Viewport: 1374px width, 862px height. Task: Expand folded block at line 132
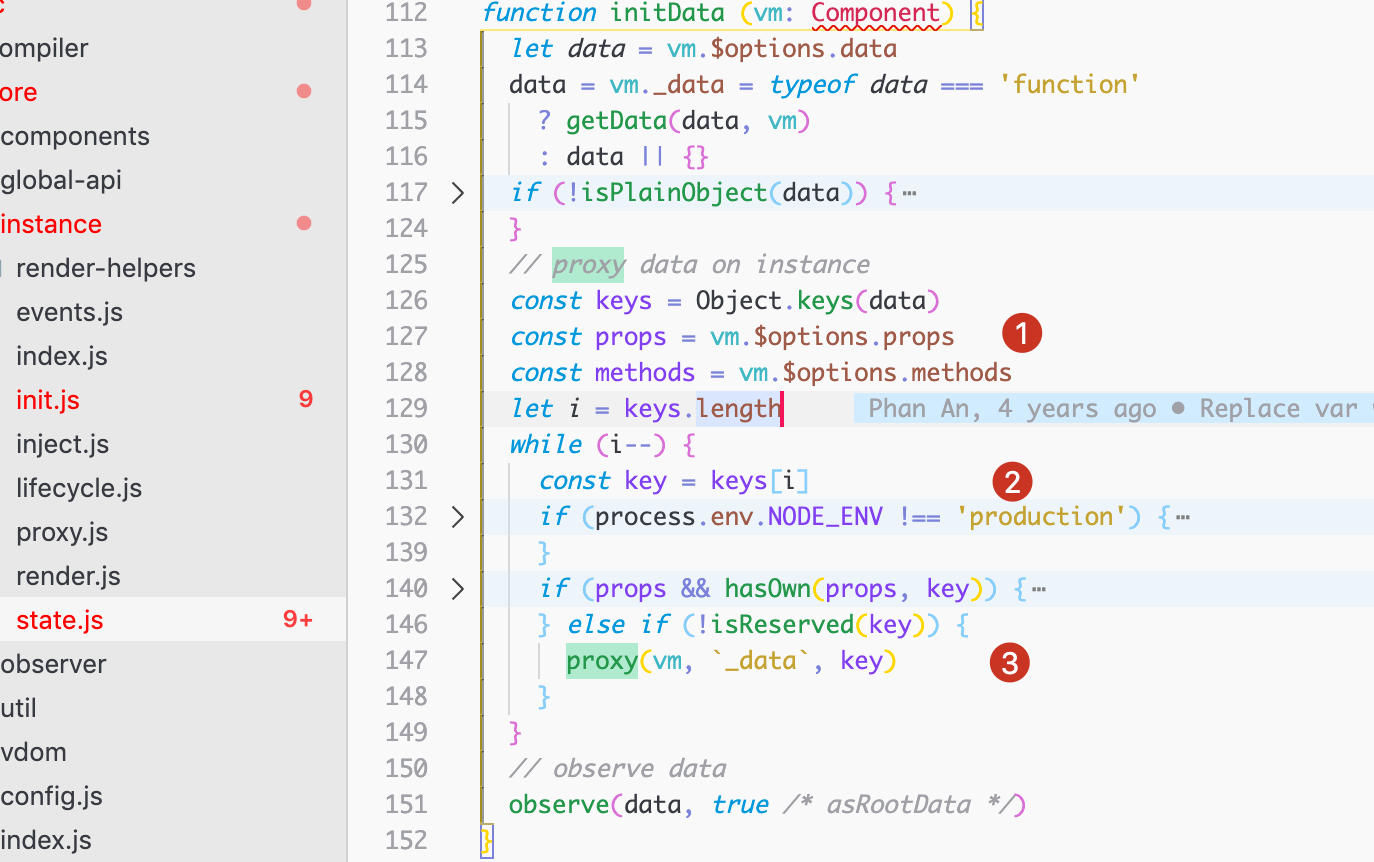[x=458, y=517]
